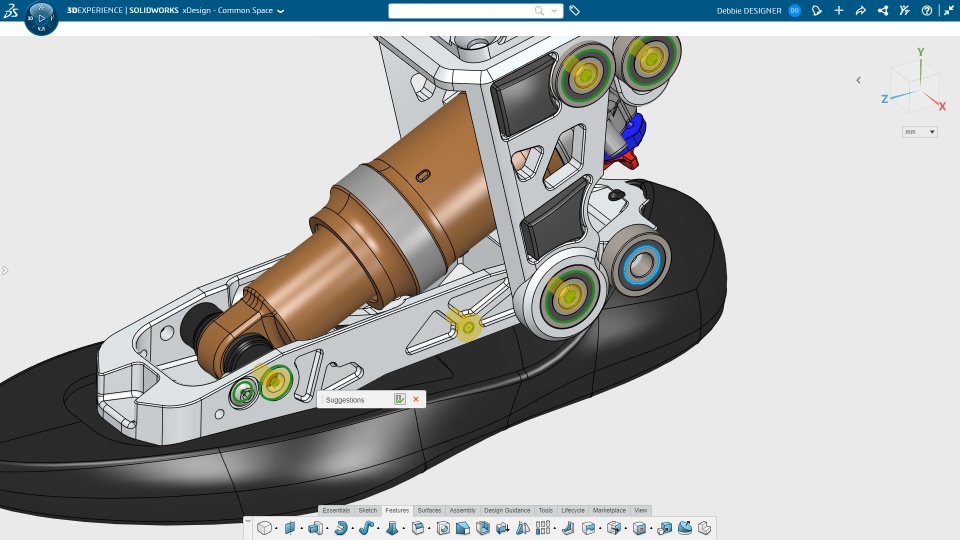Collapse the view cube panel arrow
This screenshot has height=540, width=960.
(858, 80)
